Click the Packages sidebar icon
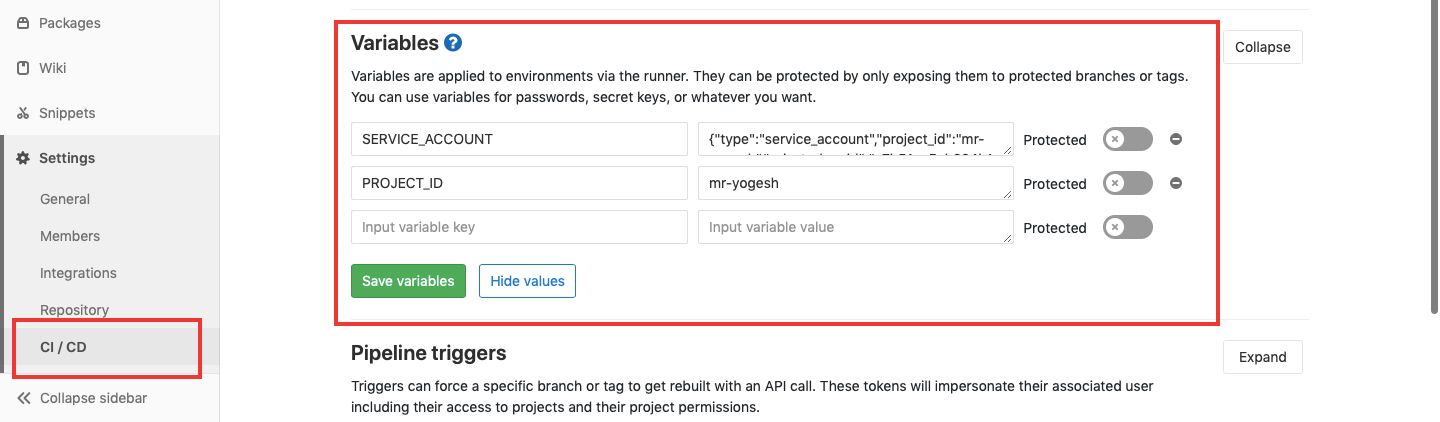This screenshot has width=1440, height=422. point(23,23)
